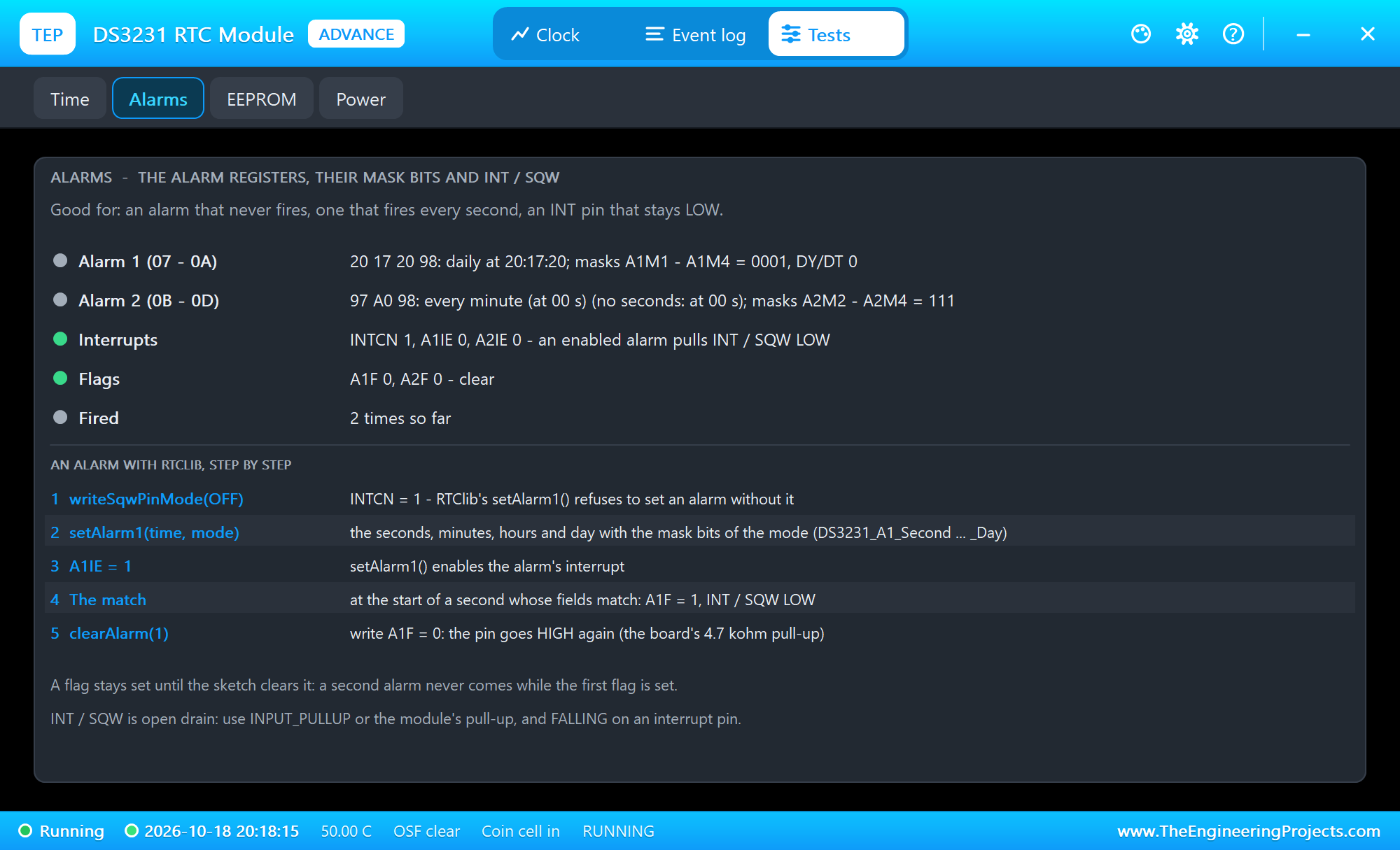Click the green Interrupts status dot
The width and height of the screenshot is (1400, 850).
(x=60, y=339)
